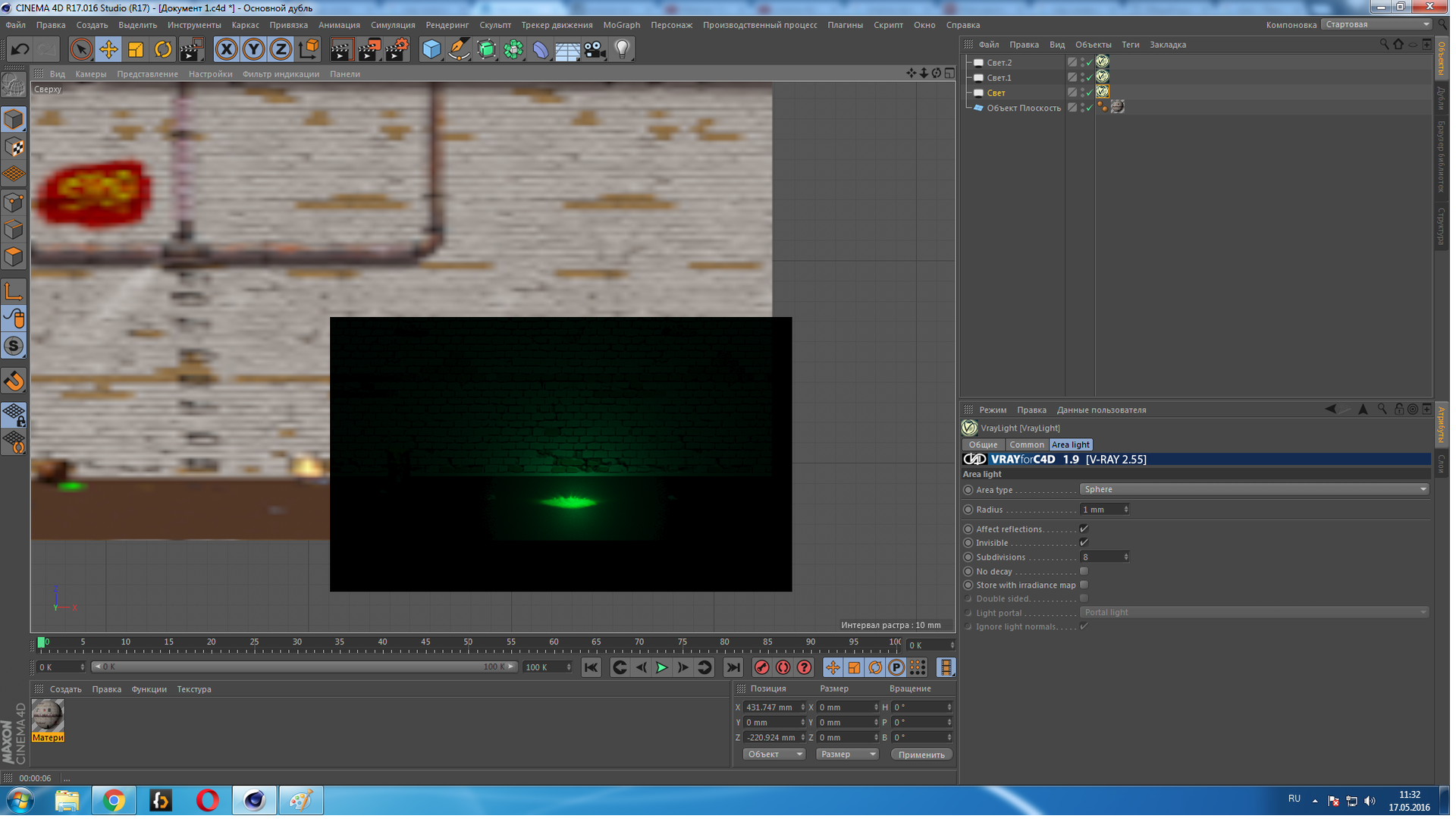Select the Rotate tool
This screenshot has height=822, width=1456.
tap(163, 50)
